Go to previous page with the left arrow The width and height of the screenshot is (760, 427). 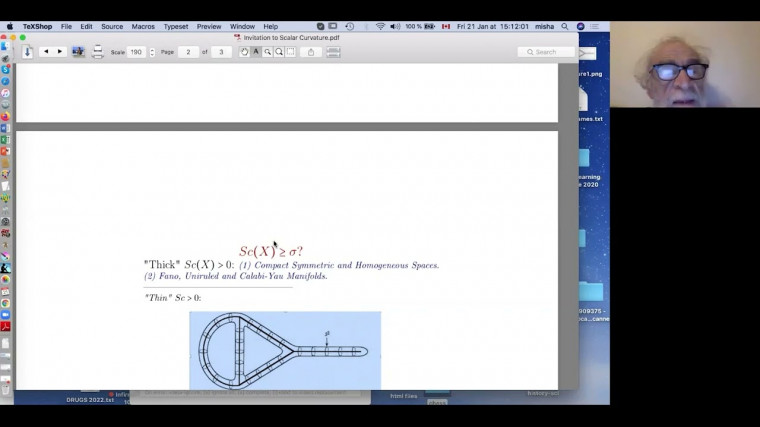click(46, 51)
